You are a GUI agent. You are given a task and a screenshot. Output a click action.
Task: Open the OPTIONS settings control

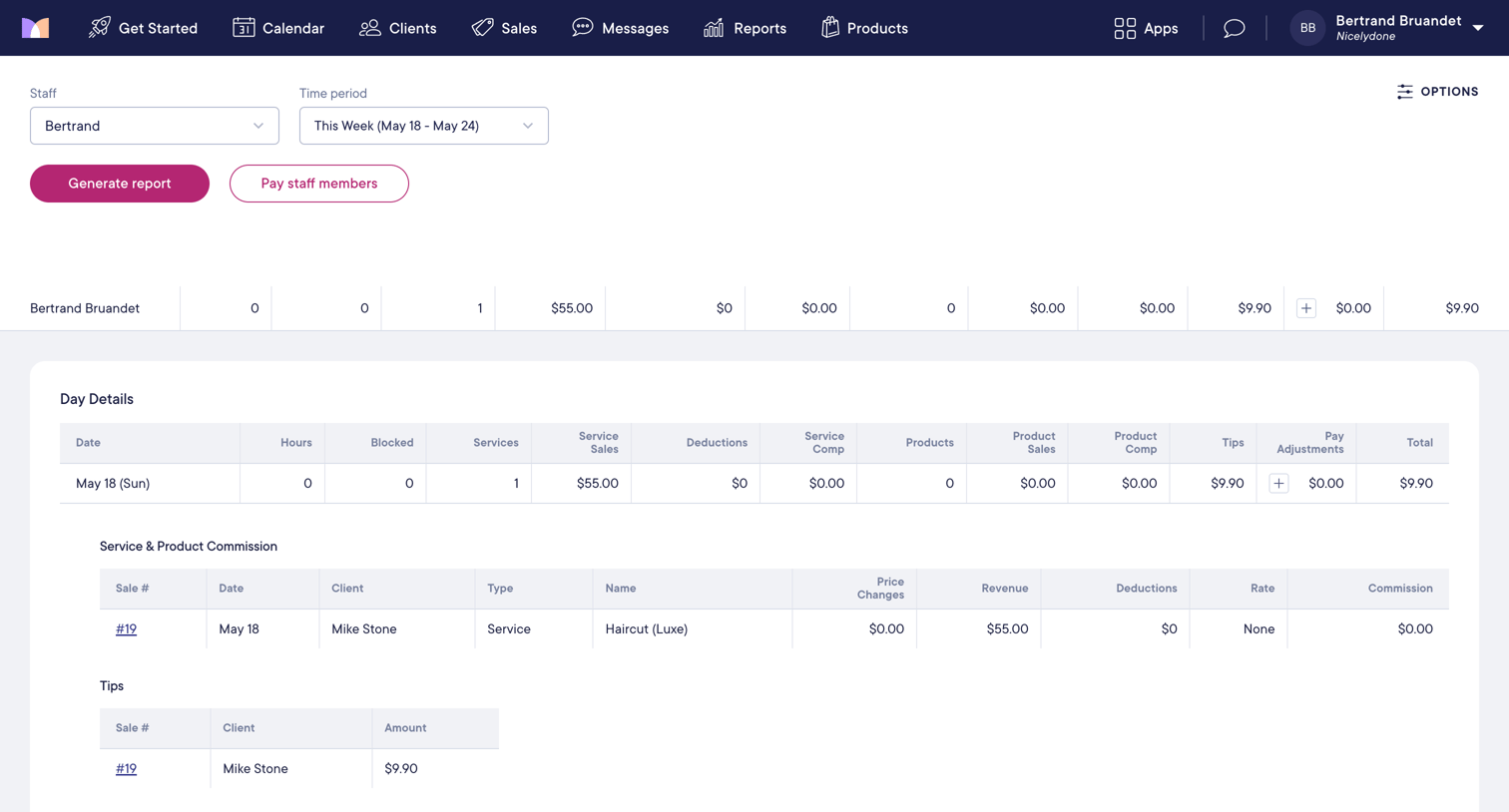click(1437, 92)
